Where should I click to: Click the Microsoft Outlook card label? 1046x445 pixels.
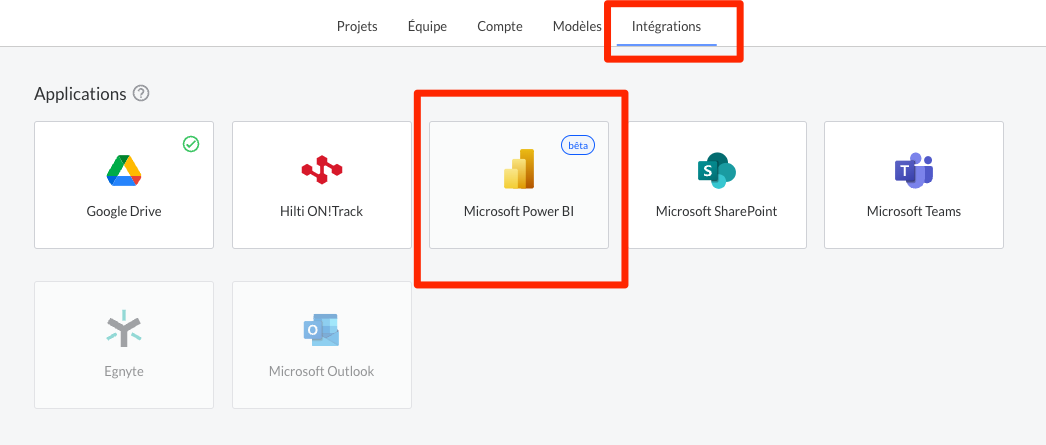coord(322,371)
